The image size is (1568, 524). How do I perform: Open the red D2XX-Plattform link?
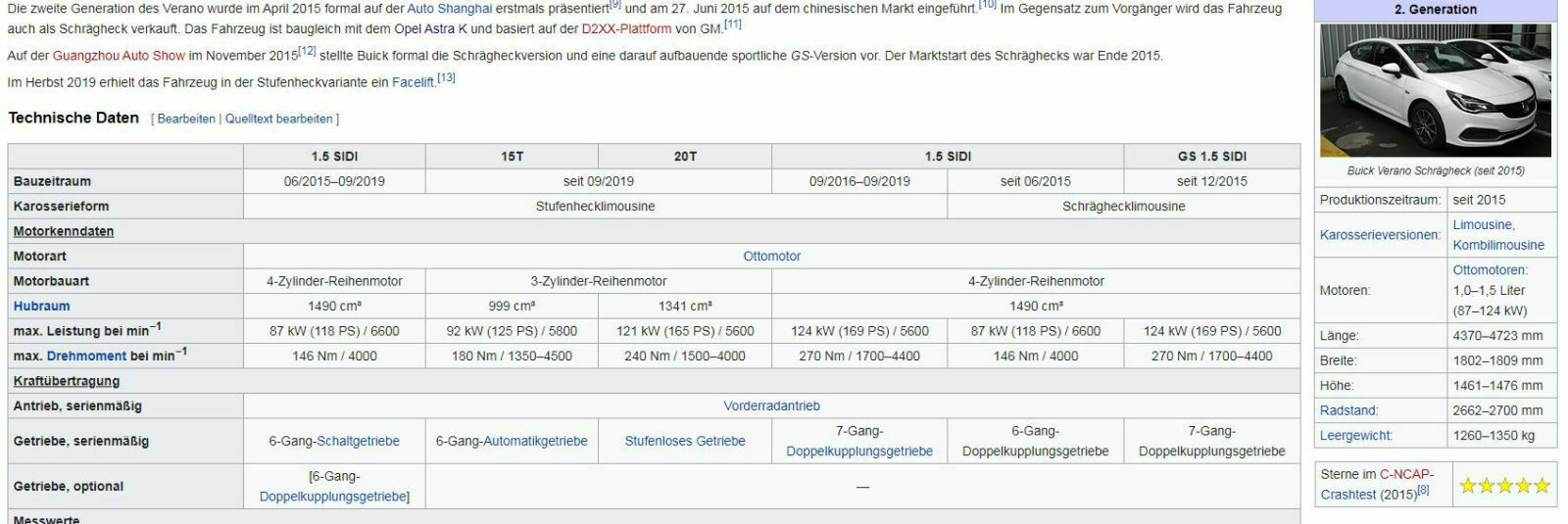(x=626, y=29)
